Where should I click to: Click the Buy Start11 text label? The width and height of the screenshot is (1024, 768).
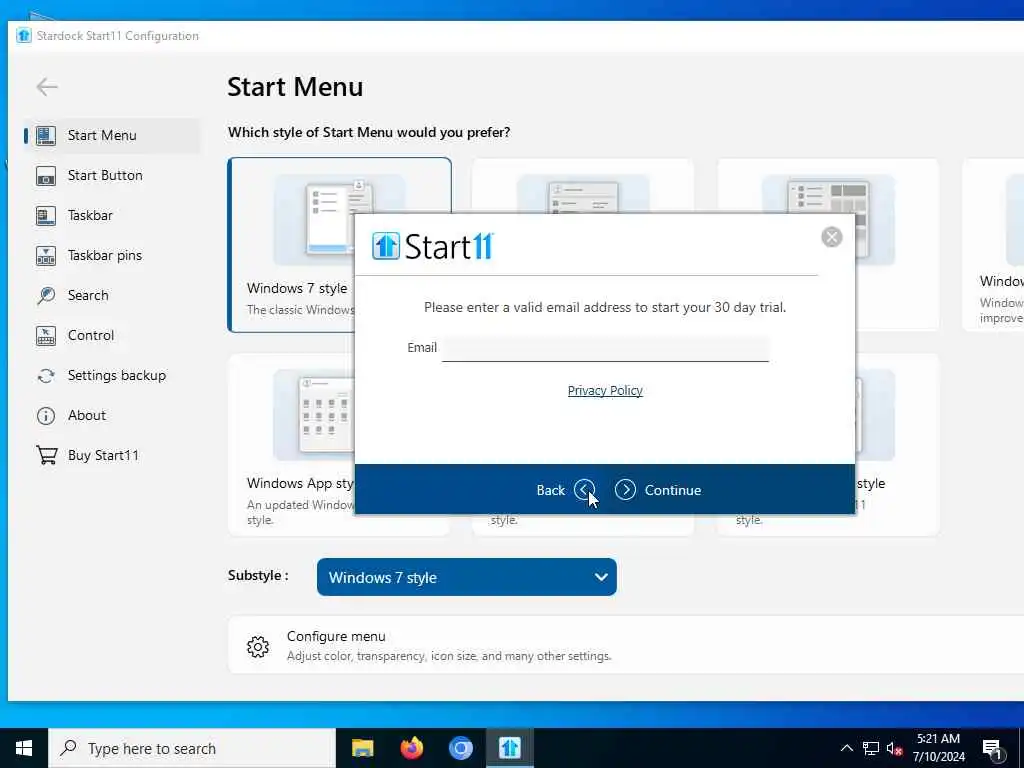click(x=103, y=455)
